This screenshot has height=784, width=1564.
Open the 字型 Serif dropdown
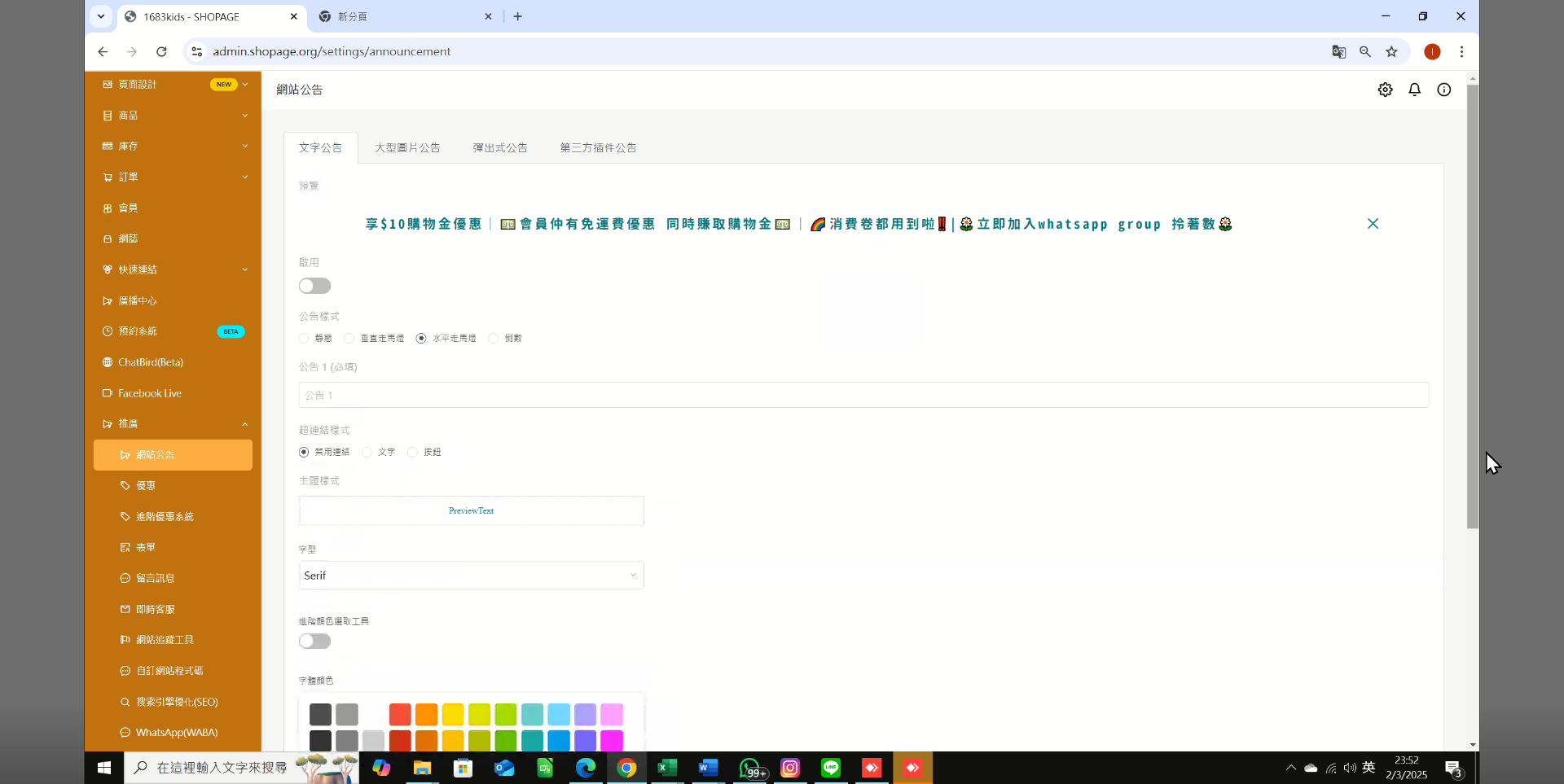471,576
